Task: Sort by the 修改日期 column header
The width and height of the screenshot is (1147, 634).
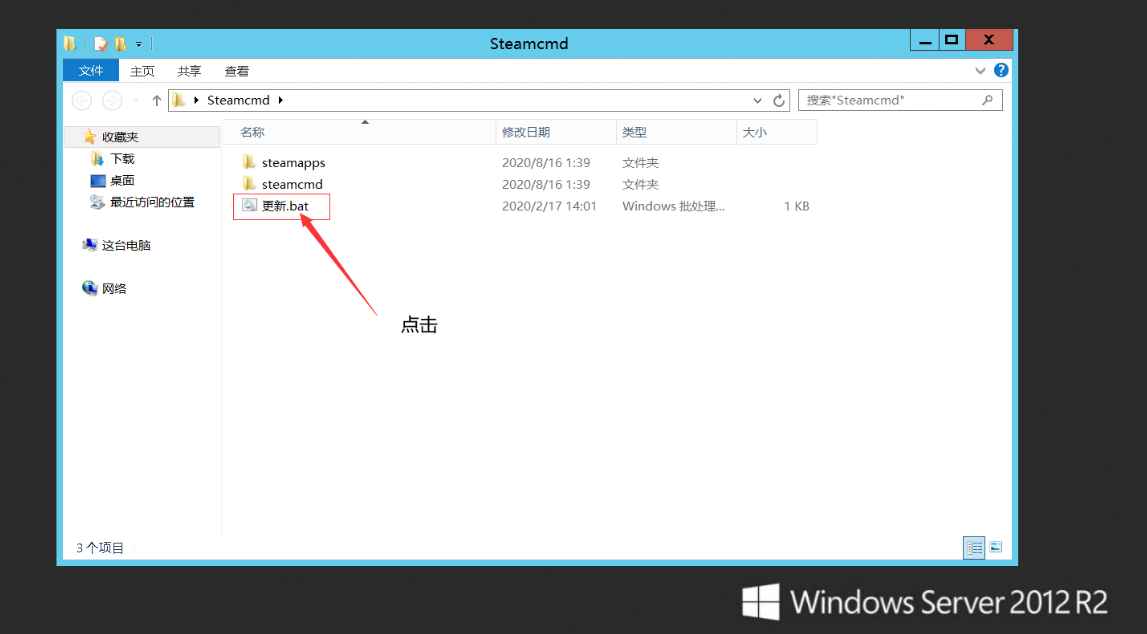Action: tap(556, 132)
